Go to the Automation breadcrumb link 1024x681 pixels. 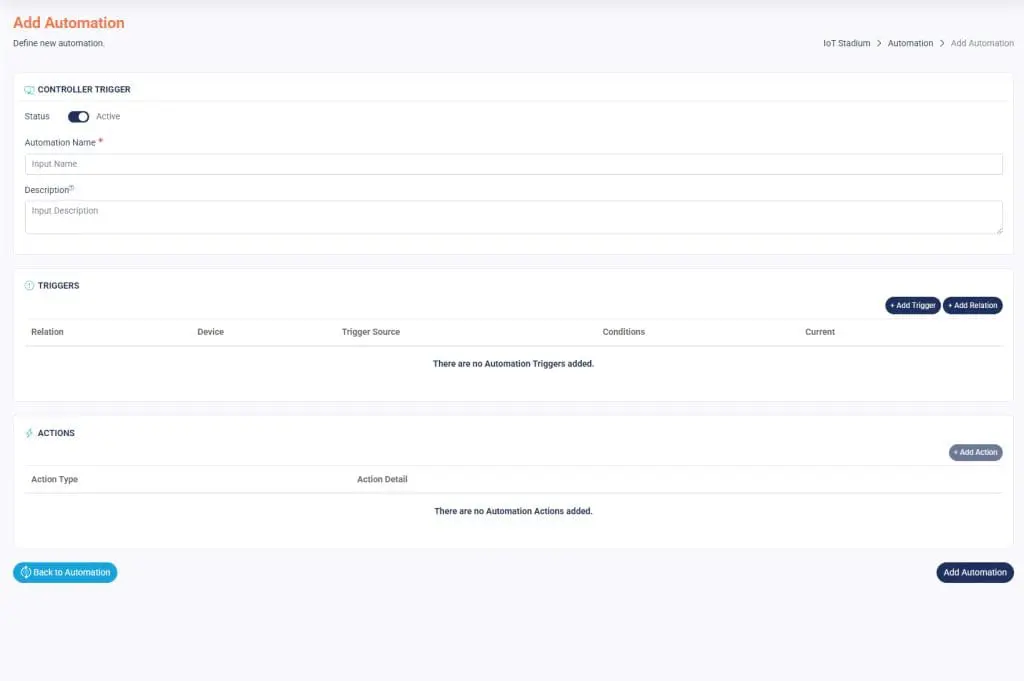(x=910, y=44)
